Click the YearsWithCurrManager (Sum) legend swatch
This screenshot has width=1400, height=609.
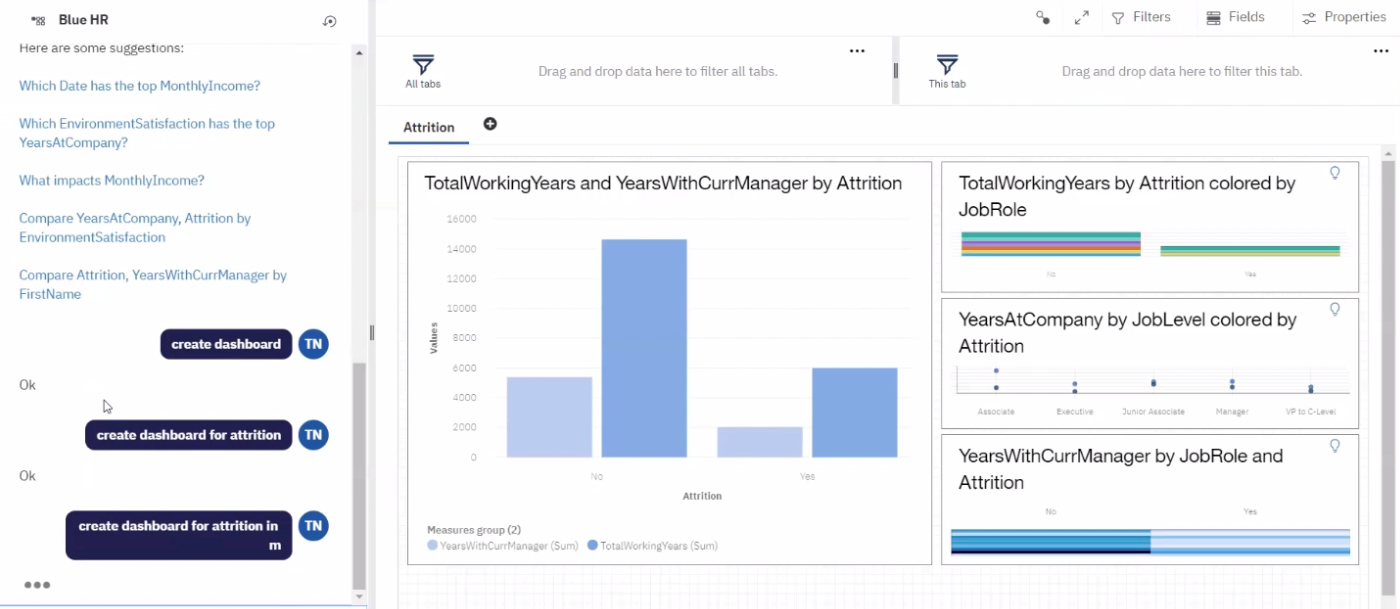point(431,545)
